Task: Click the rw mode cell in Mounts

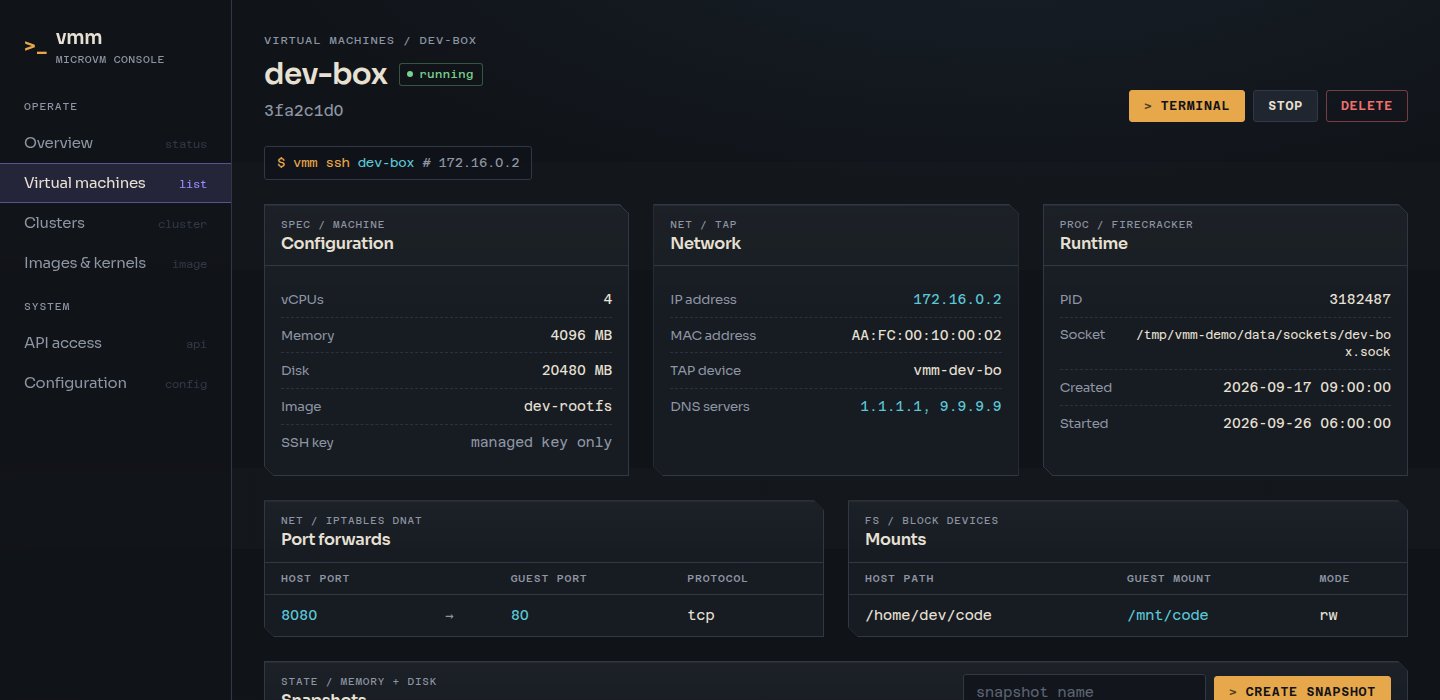Action: pos(1329,615)
